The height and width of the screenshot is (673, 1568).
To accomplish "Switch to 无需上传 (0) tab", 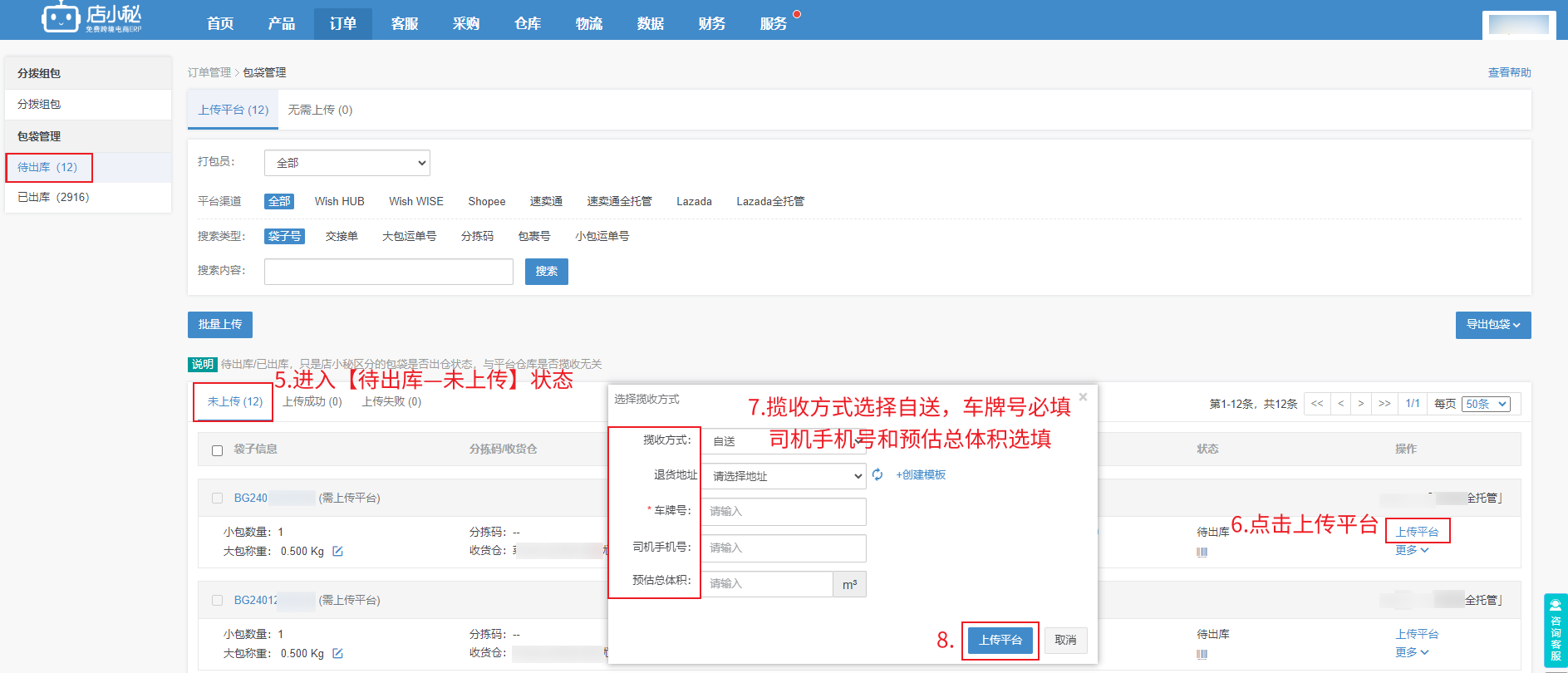I will (x=320, y=110).
